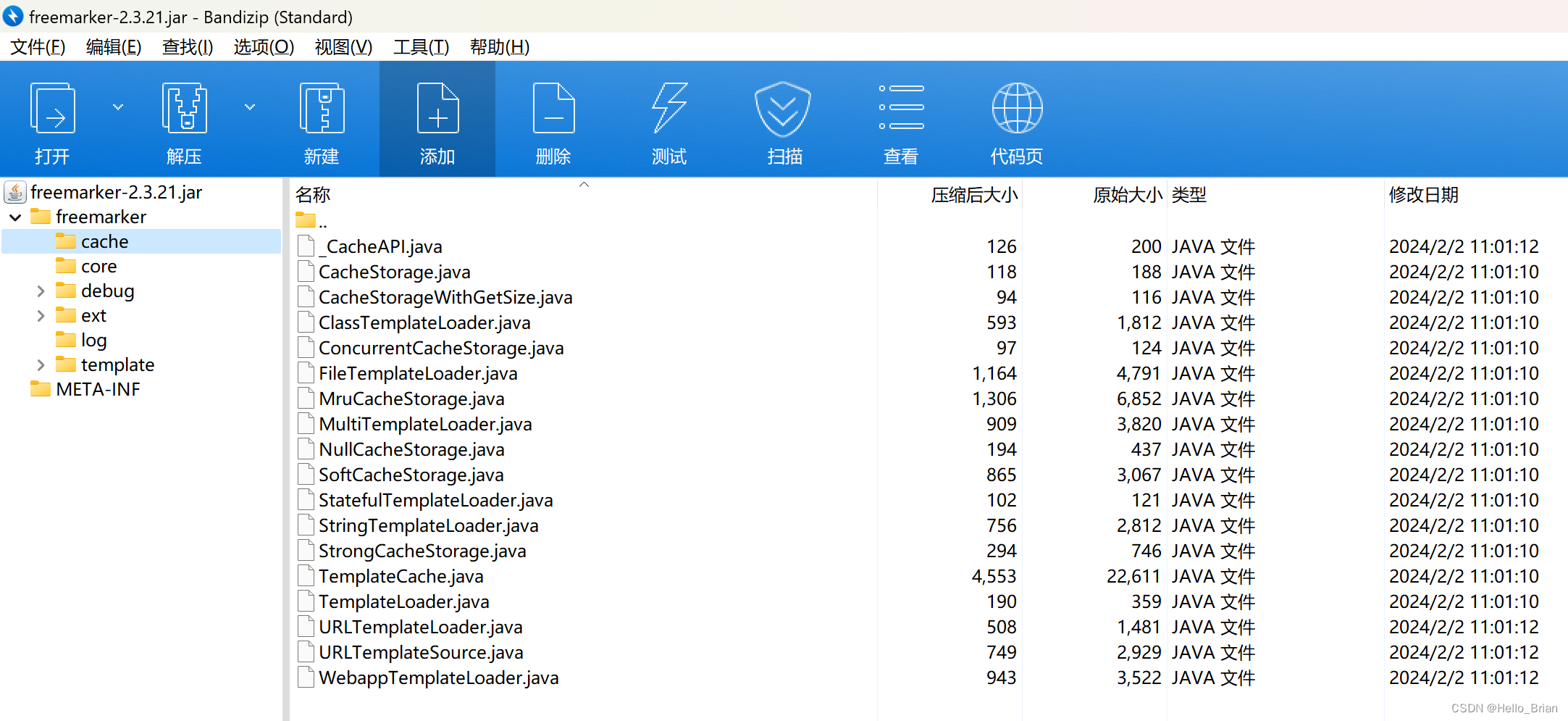This screenshot has height=721, width=1568.
Task: Open the 查找(I) menu
Action: coord(188,47)
